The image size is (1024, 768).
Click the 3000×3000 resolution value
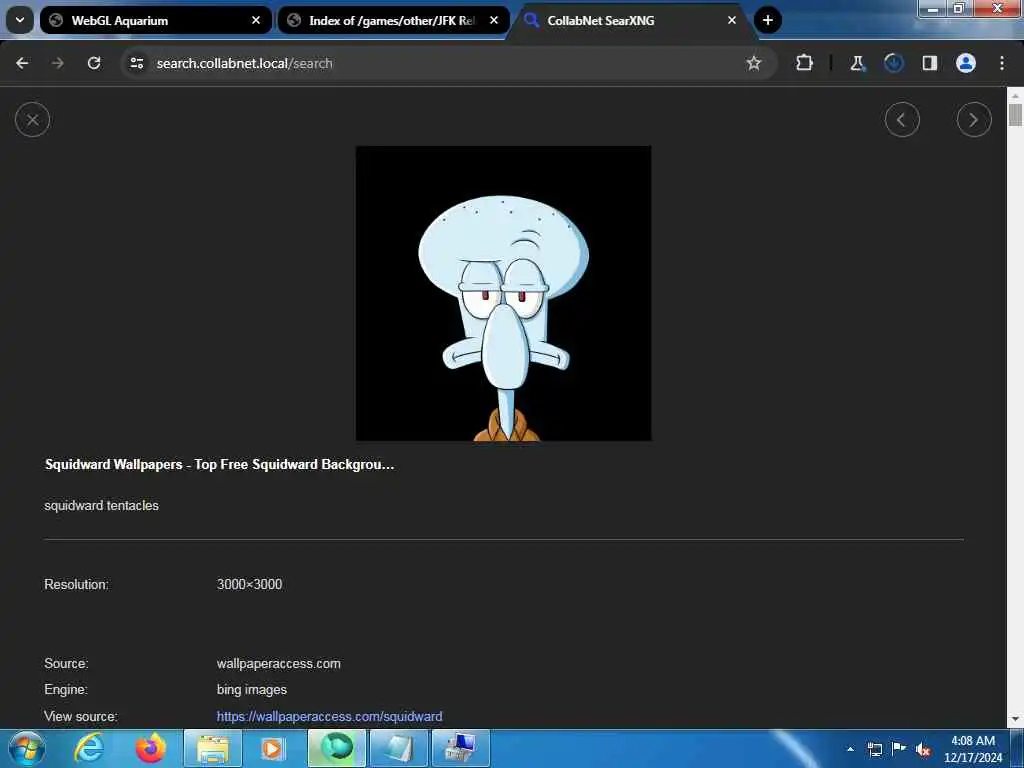[249, 584]
